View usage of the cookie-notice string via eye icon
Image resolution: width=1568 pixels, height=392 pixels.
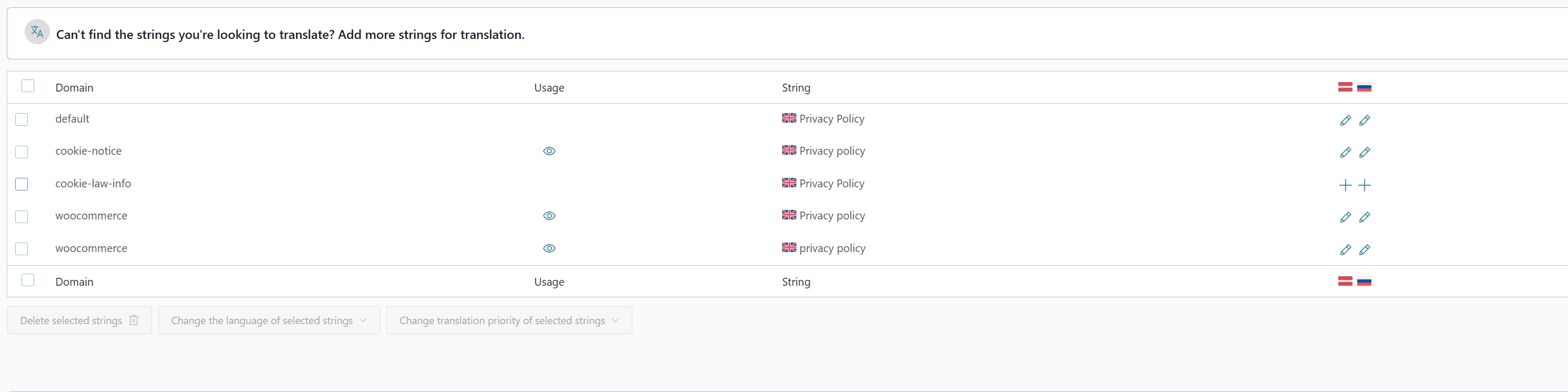tap(549, 151)
